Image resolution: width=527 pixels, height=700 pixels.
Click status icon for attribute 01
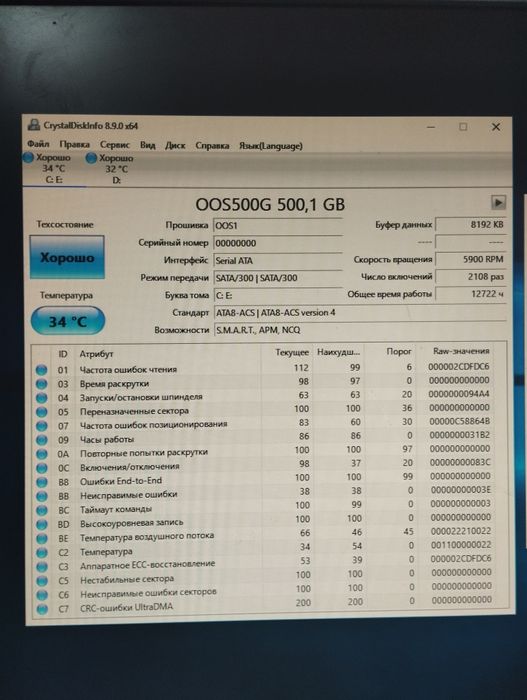click(x=41, y=370)
